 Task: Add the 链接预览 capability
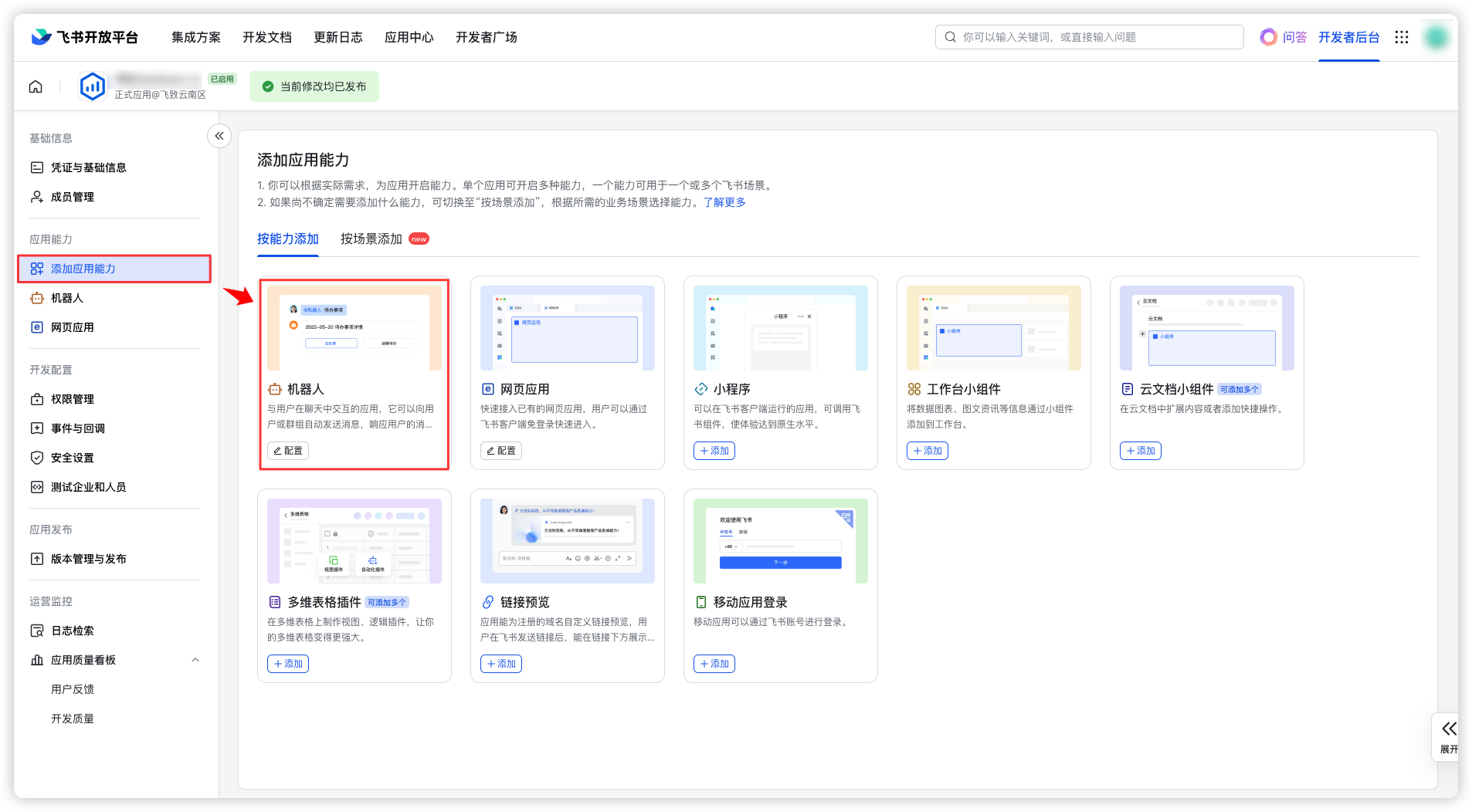click(x=501, y=664)
